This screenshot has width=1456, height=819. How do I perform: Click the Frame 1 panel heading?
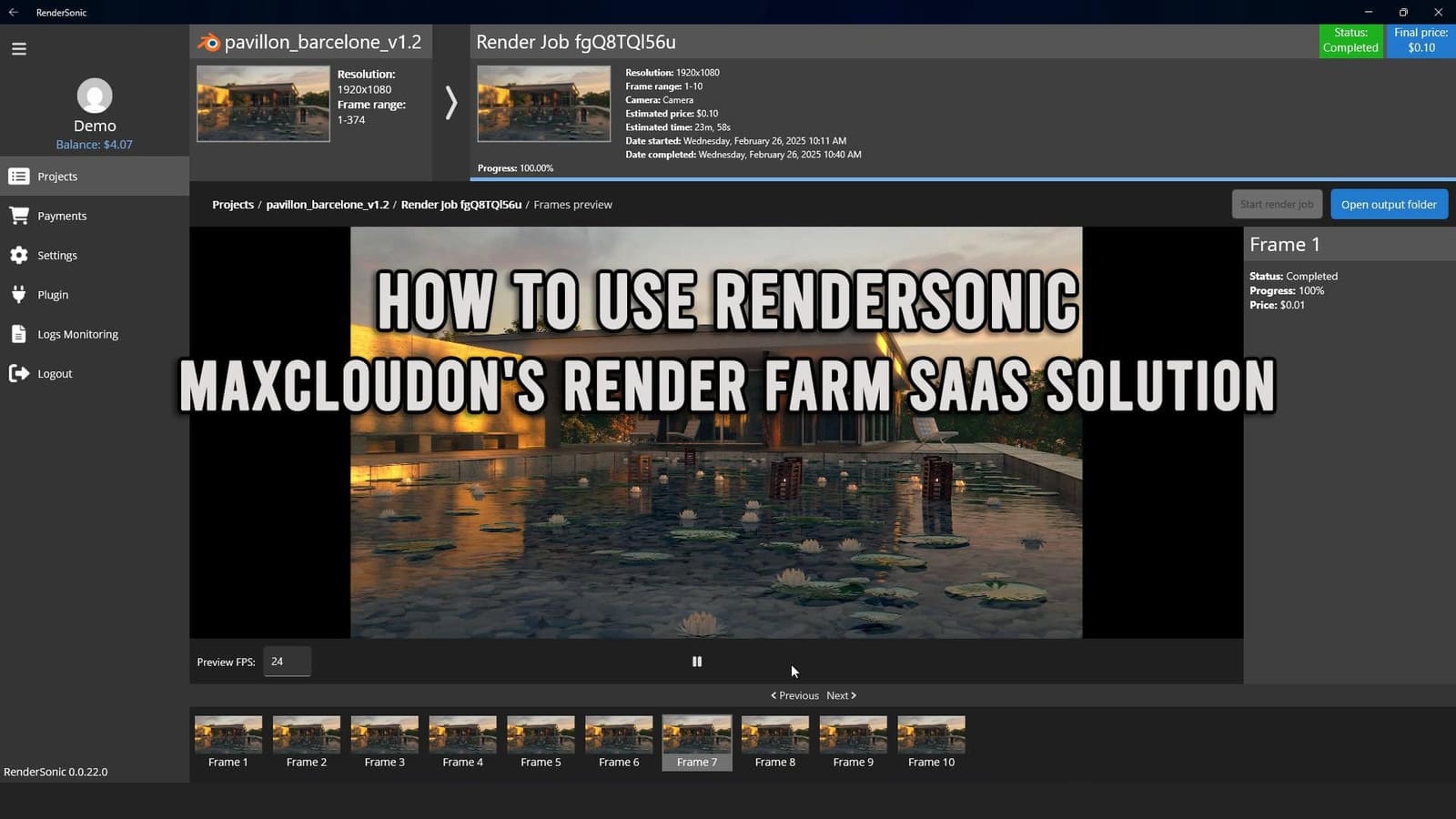point(1285,245)
